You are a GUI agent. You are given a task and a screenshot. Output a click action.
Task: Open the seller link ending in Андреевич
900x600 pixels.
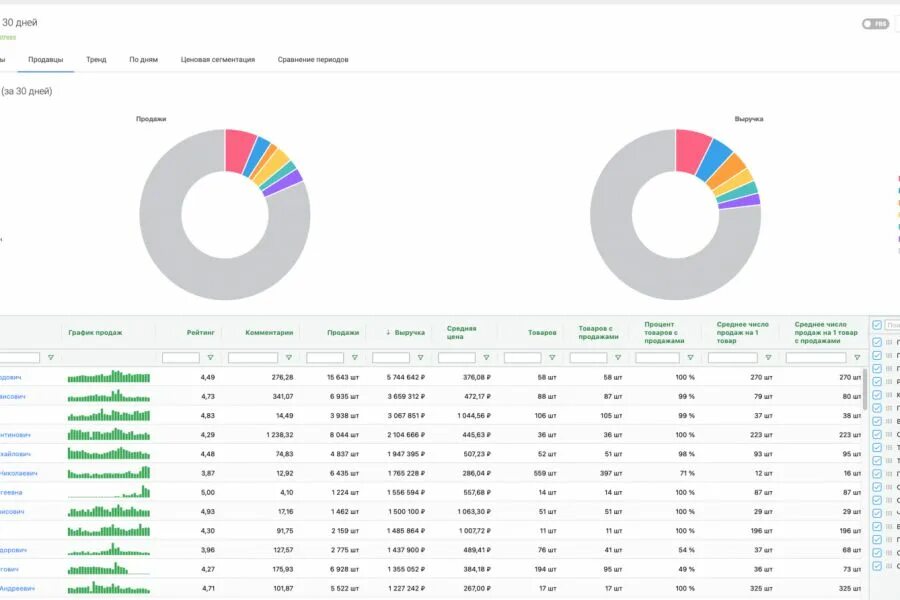click(x=17, y=589)
